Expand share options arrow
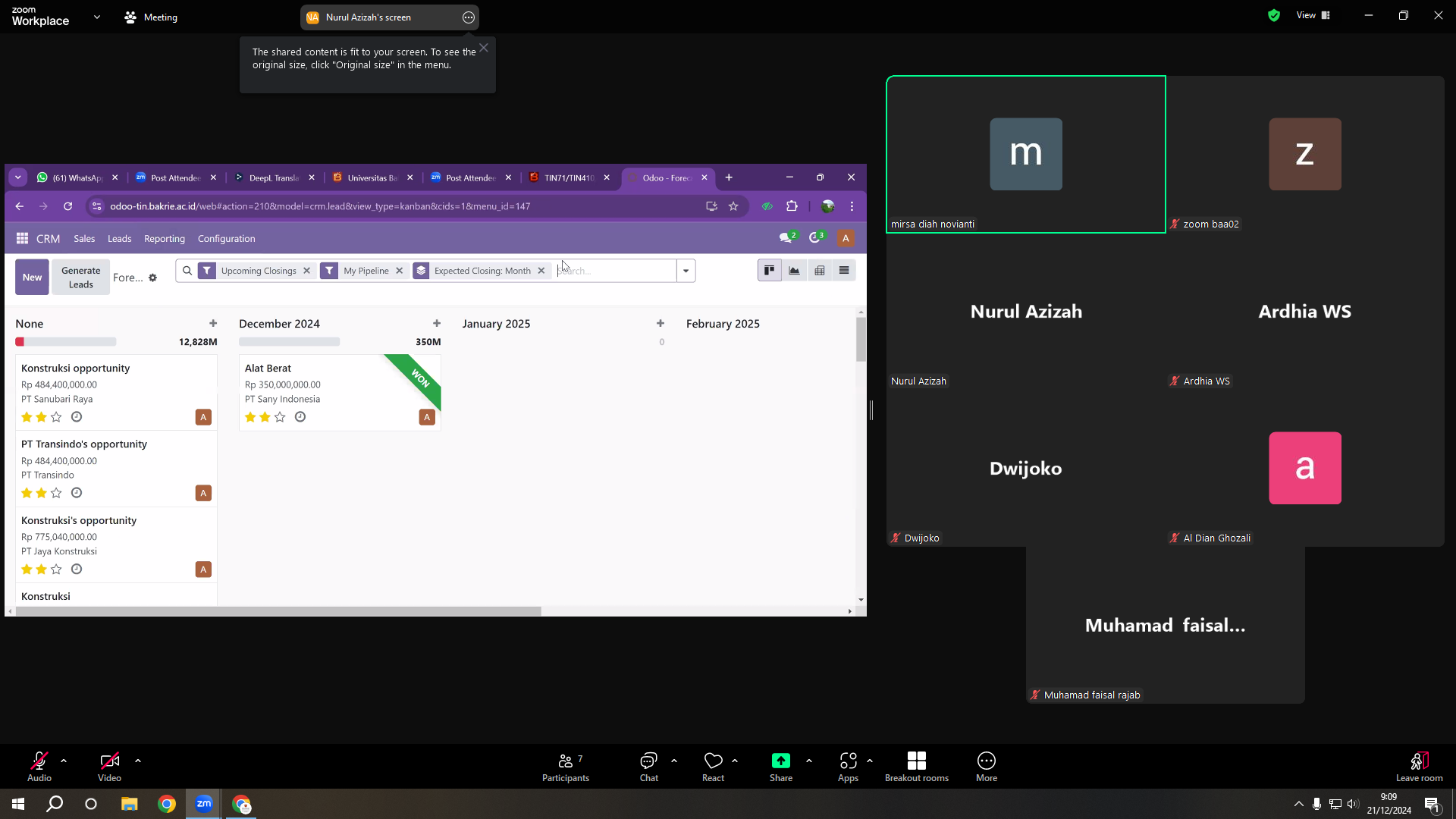Image resolution: width=1456 pixels, height=819 pixels. point(809,761)
